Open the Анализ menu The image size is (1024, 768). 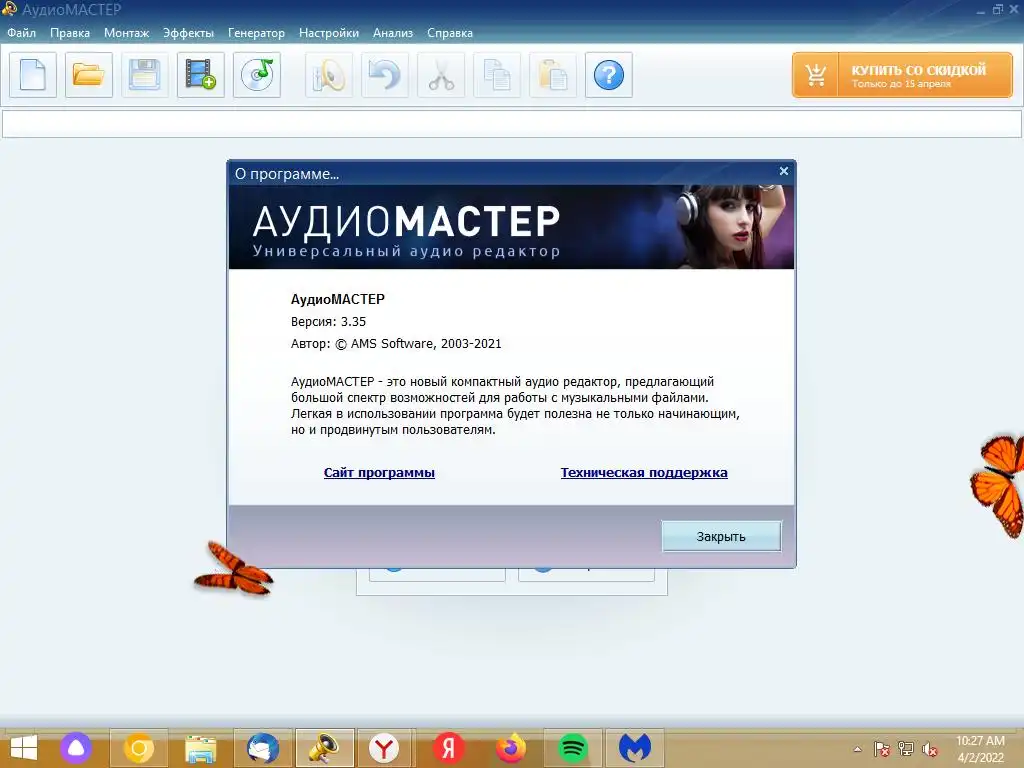pos(392,33)
